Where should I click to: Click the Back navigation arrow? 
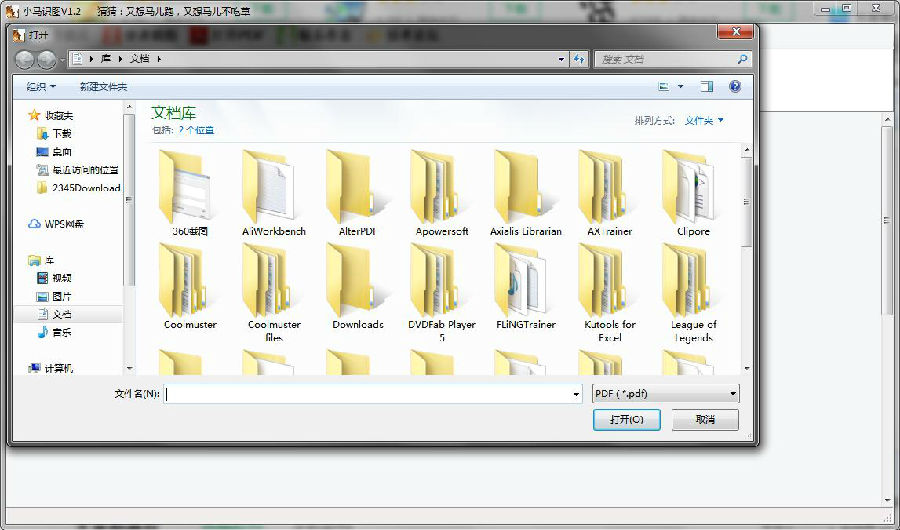(x=25, y=60)
